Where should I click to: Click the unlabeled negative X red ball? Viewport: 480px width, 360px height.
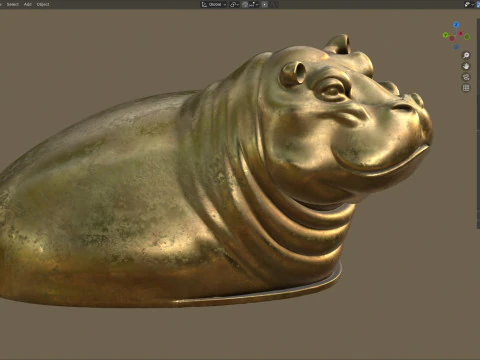(x=452, y=39)
